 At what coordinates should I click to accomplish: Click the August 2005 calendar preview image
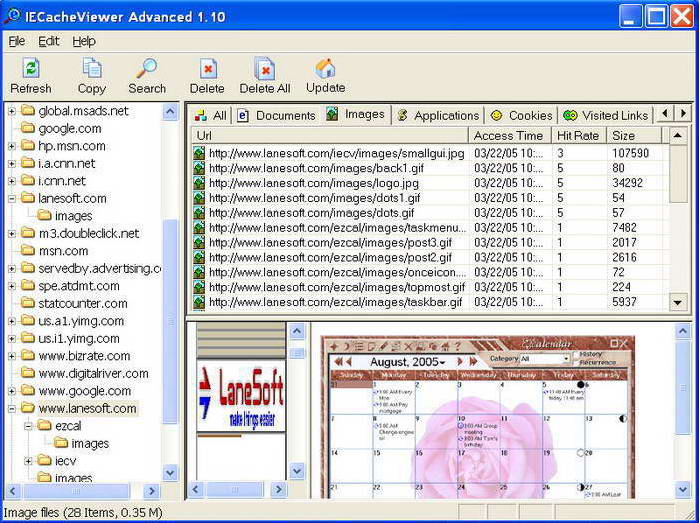tap(478, 417)
